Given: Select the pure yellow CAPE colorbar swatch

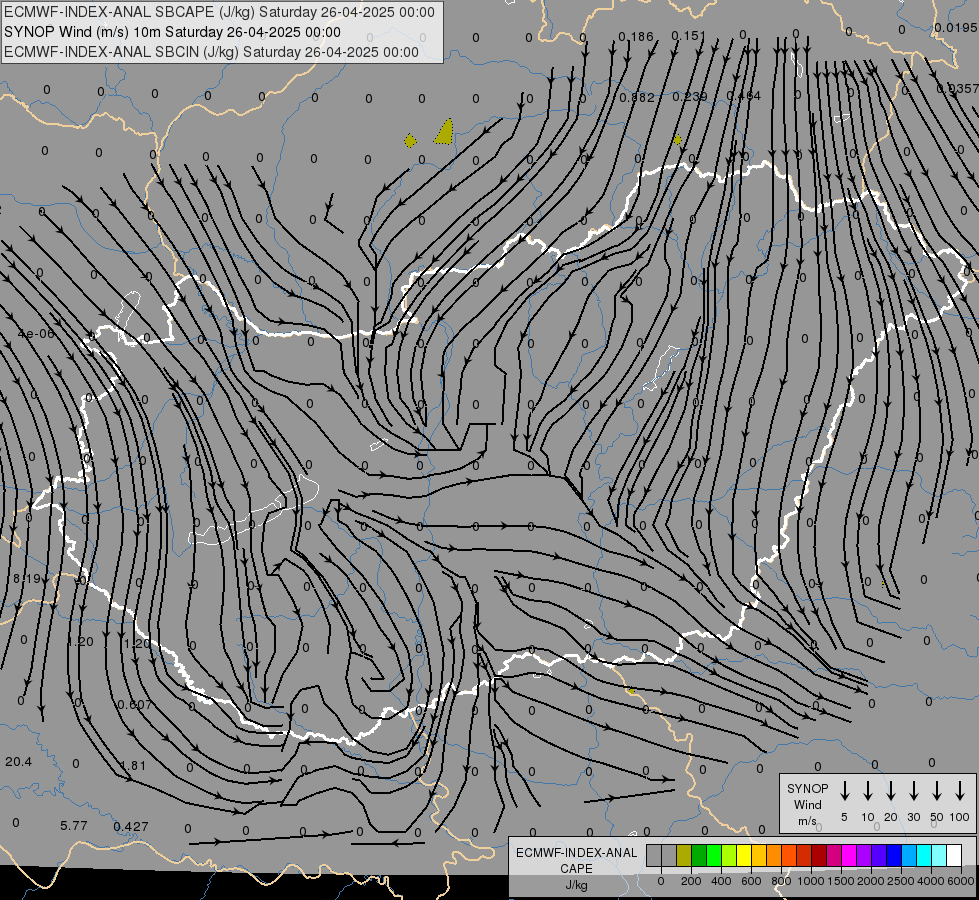Looking at the screenshot, I should [744, 855].
